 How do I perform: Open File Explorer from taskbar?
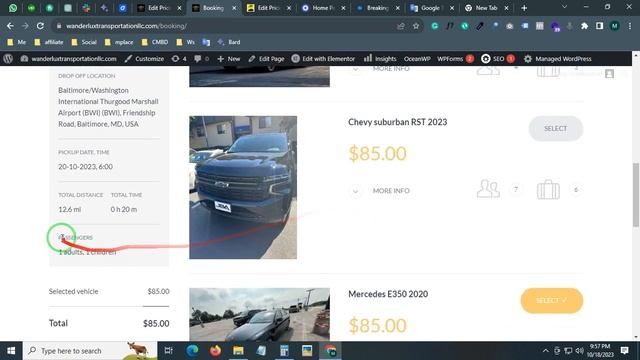[238, 351]
